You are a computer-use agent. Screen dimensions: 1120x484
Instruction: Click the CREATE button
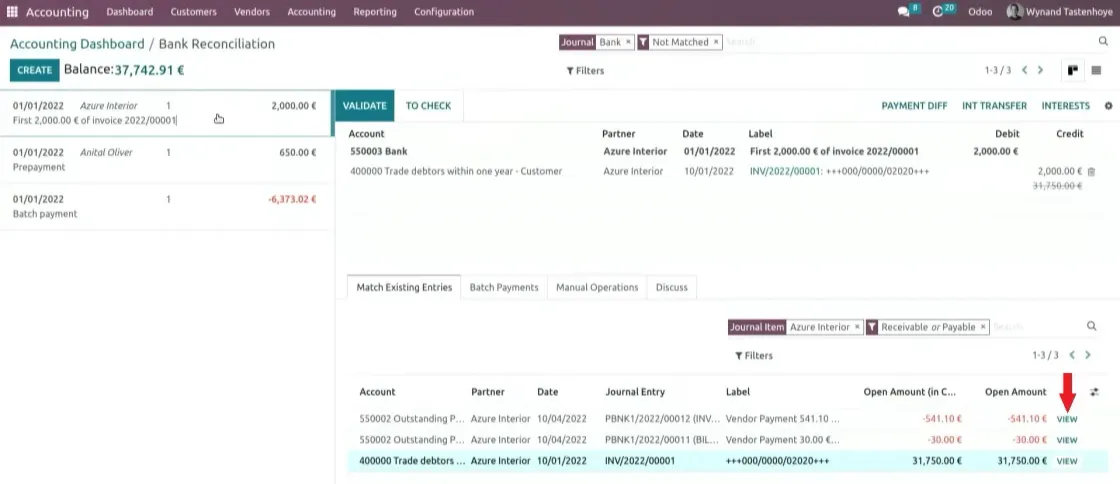point(35,70)
